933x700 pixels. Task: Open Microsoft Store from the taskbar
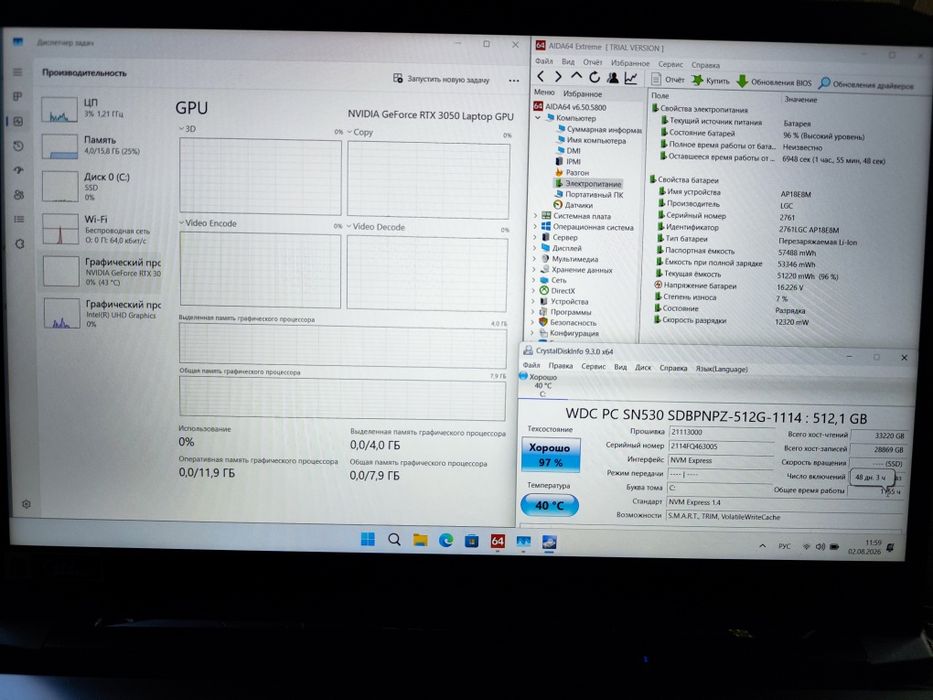(x=472, y=541)
